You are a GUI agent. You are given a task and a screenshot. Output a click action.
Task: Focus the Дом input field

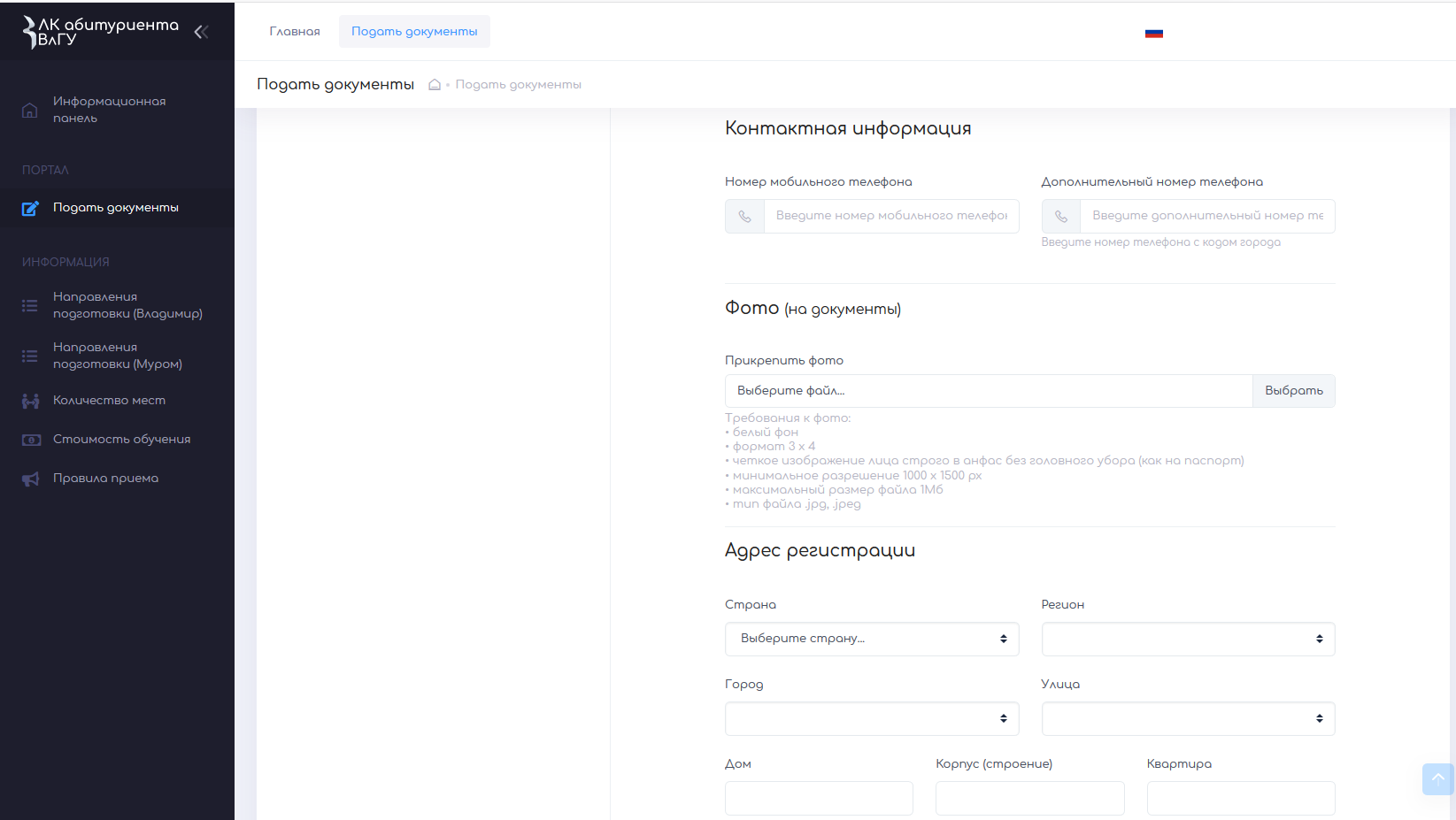pos(819,798)
